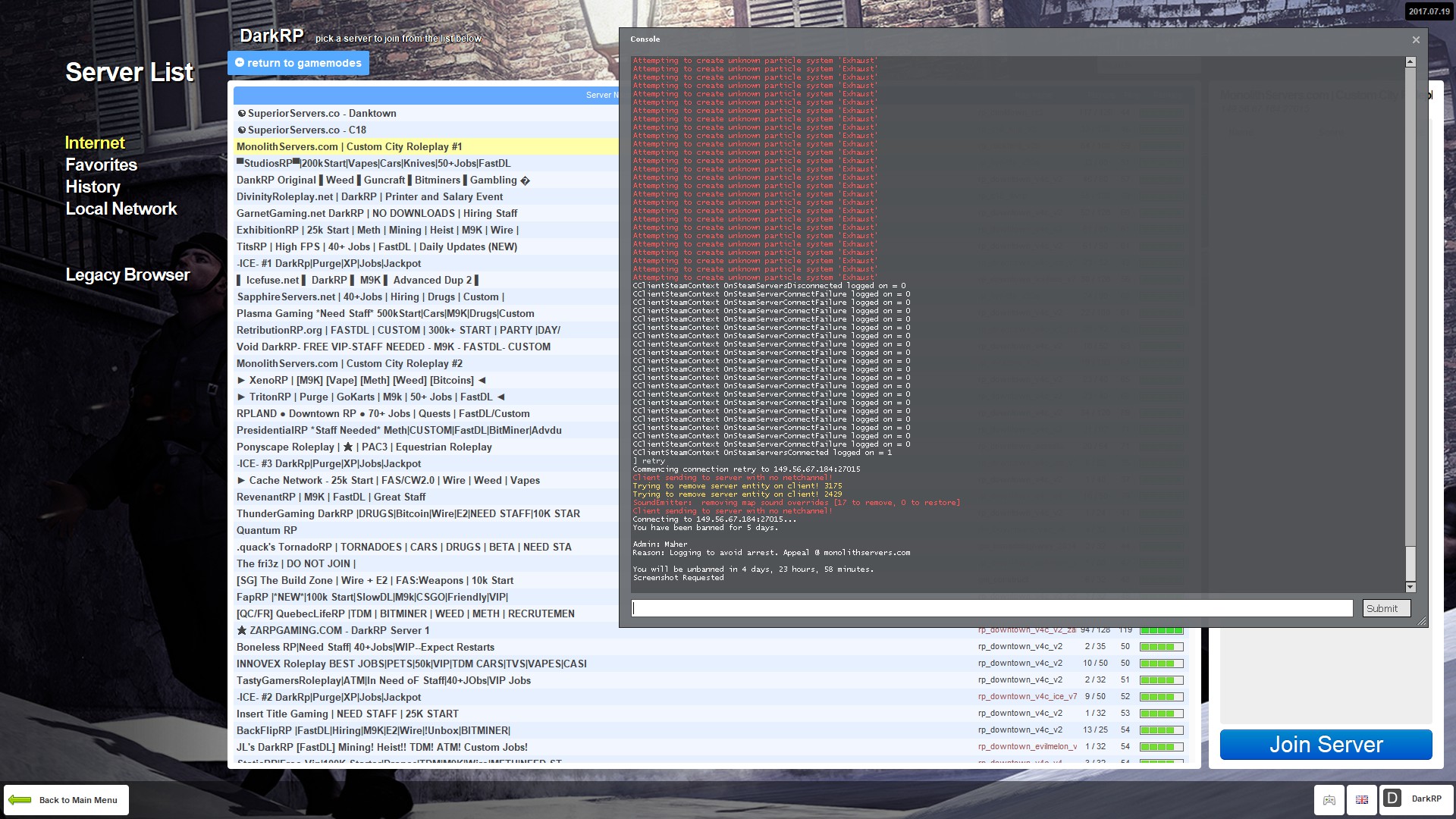Viewport: 1456px width, 819px height.
Task: Click globe icon of SuperiorServers.co Danktown
Action: click(242, 114)
